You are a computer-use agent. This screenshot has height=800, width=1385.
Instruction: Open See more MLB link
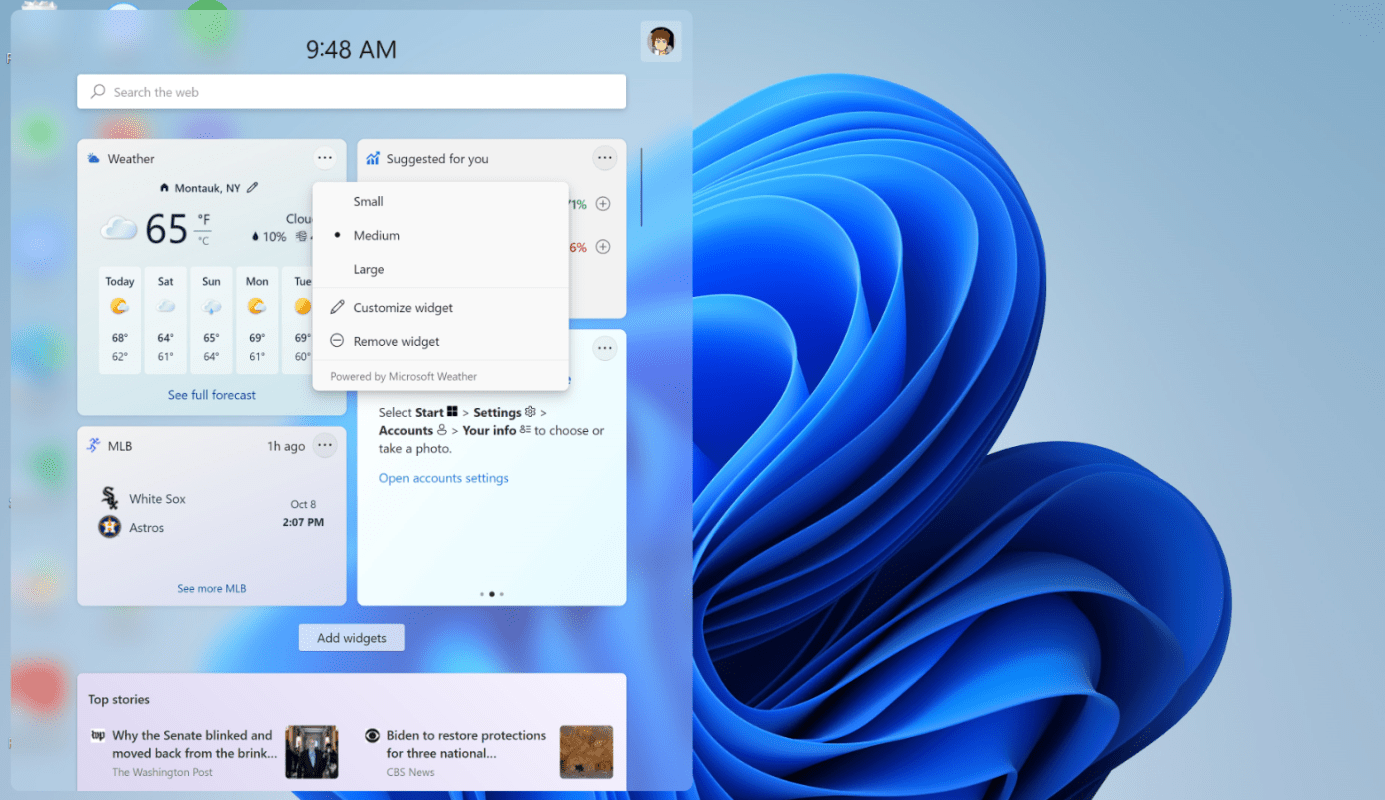point(212,588)
